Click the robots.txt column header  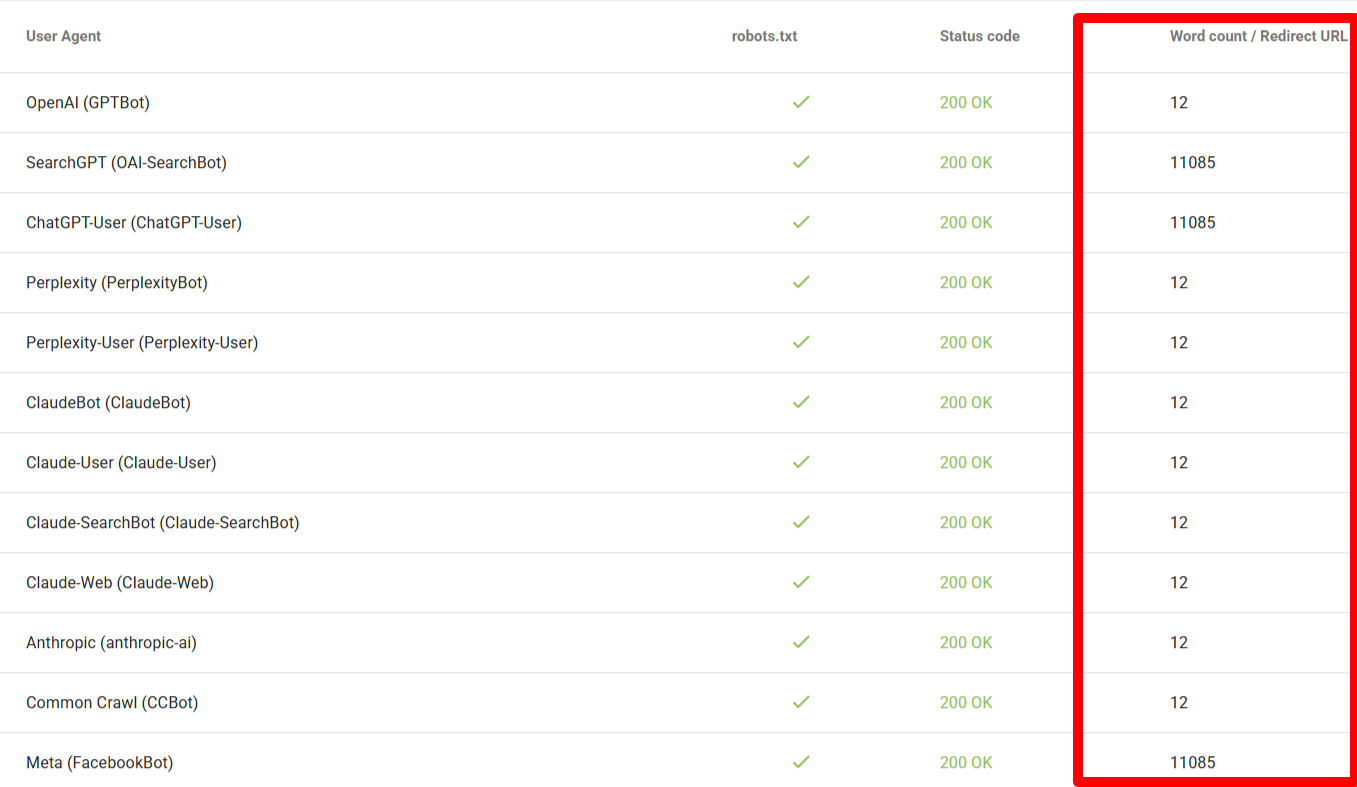[764, 36]
